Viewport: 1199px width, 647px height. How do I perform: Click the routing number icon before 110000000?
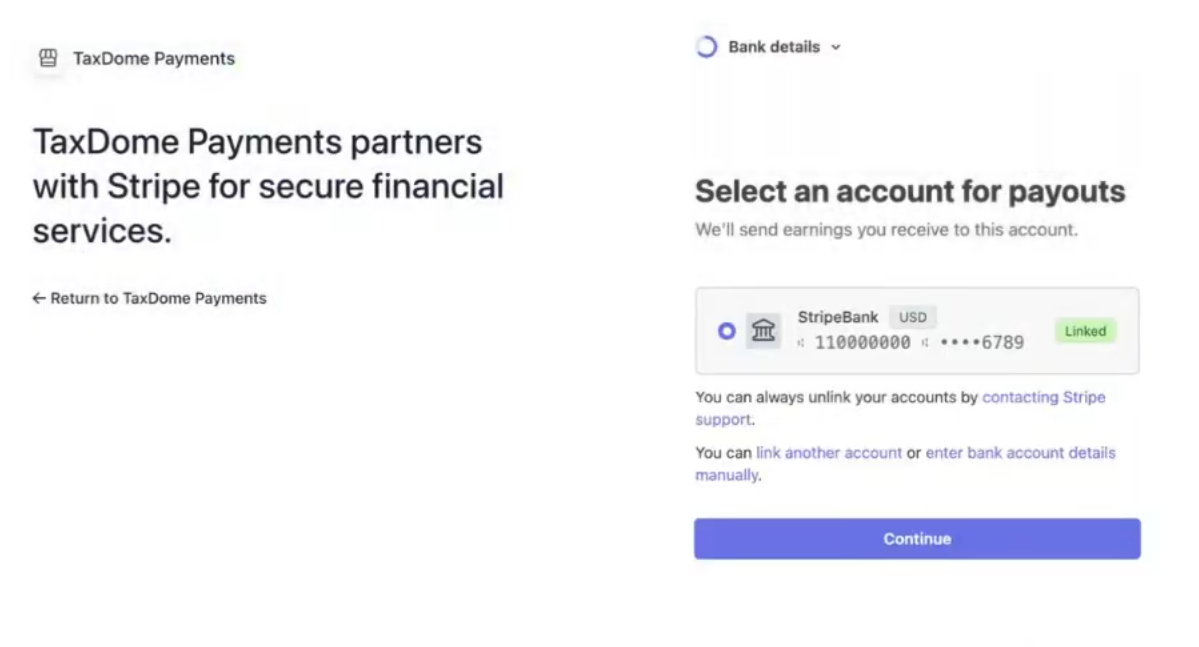click(801, 343)
